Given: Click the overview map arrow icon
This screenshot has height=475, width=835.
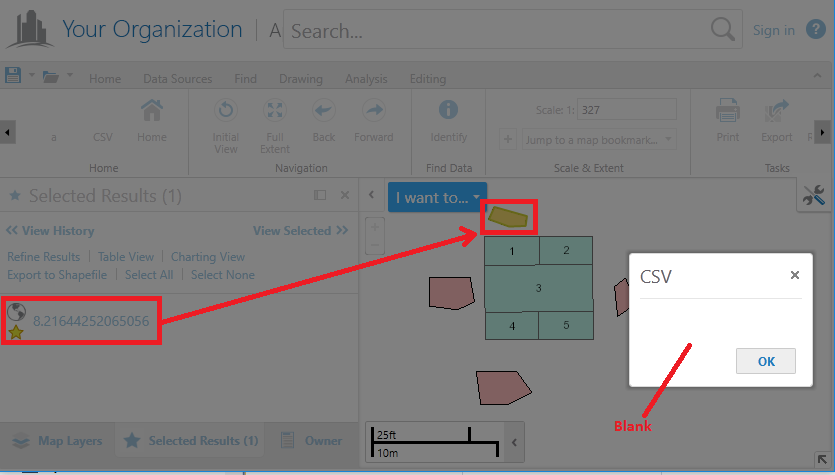Looking at the screenshot, I should pos(823,459).
